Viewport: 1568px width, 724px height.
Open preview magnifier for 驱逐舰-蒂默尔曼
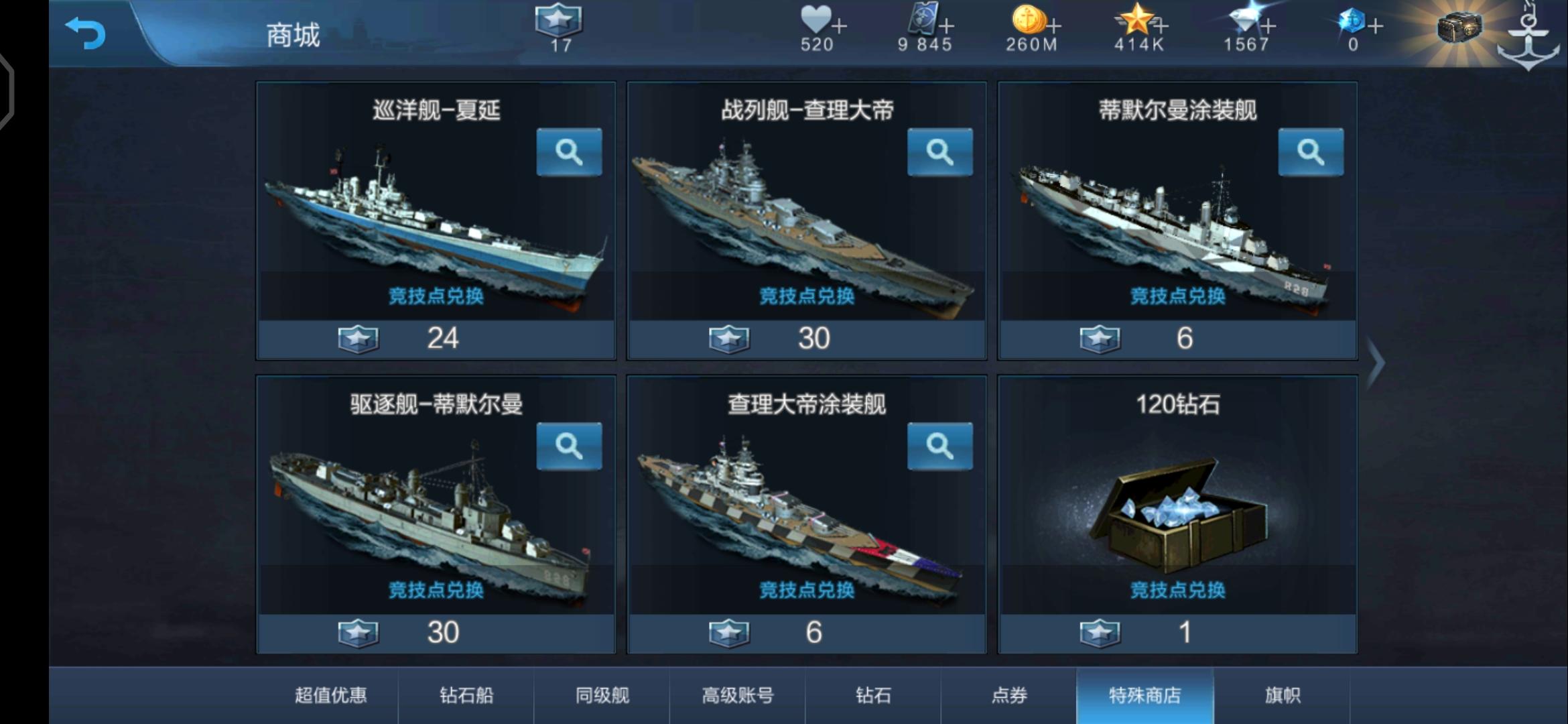(x=569, y=446)
